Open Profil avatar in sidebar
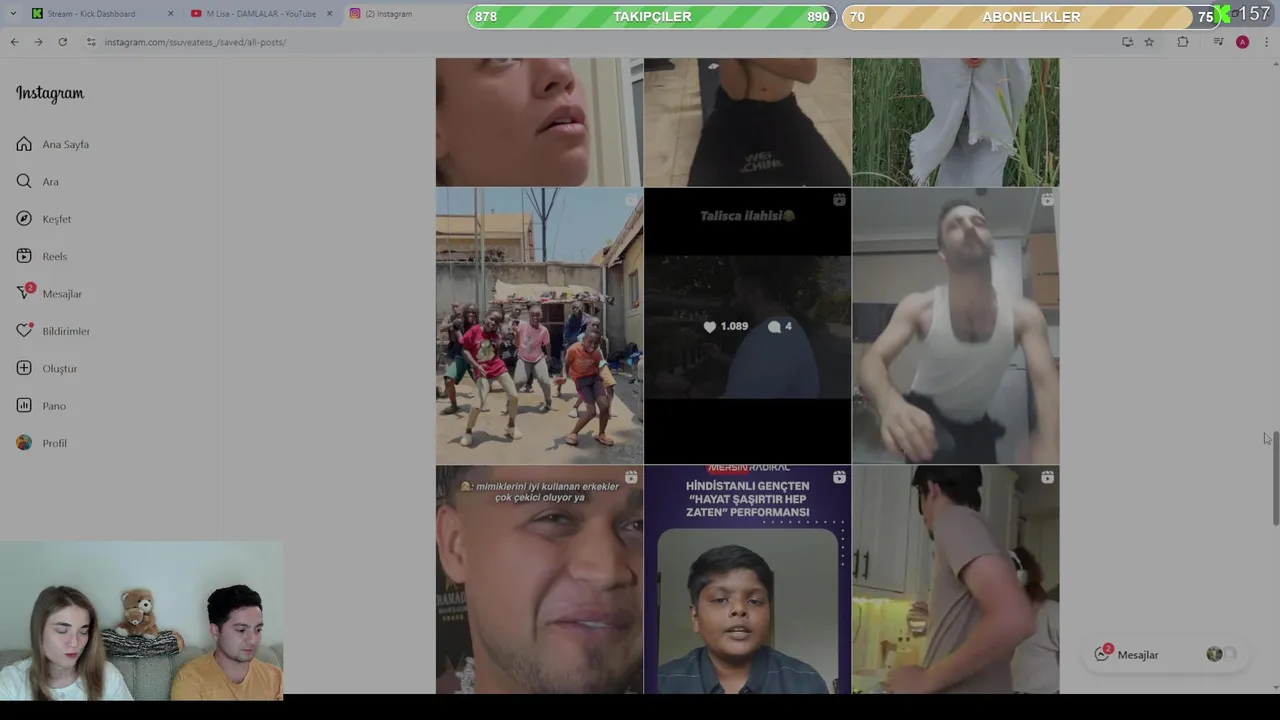The height and width of the screenshot is (720, 1280). (24, 443)
